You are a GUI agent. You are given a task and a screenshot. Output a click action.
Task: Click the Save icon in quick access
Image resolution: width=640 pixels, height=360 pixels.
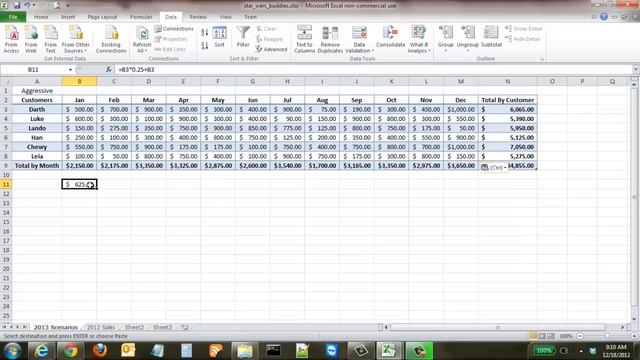[17, 5]
